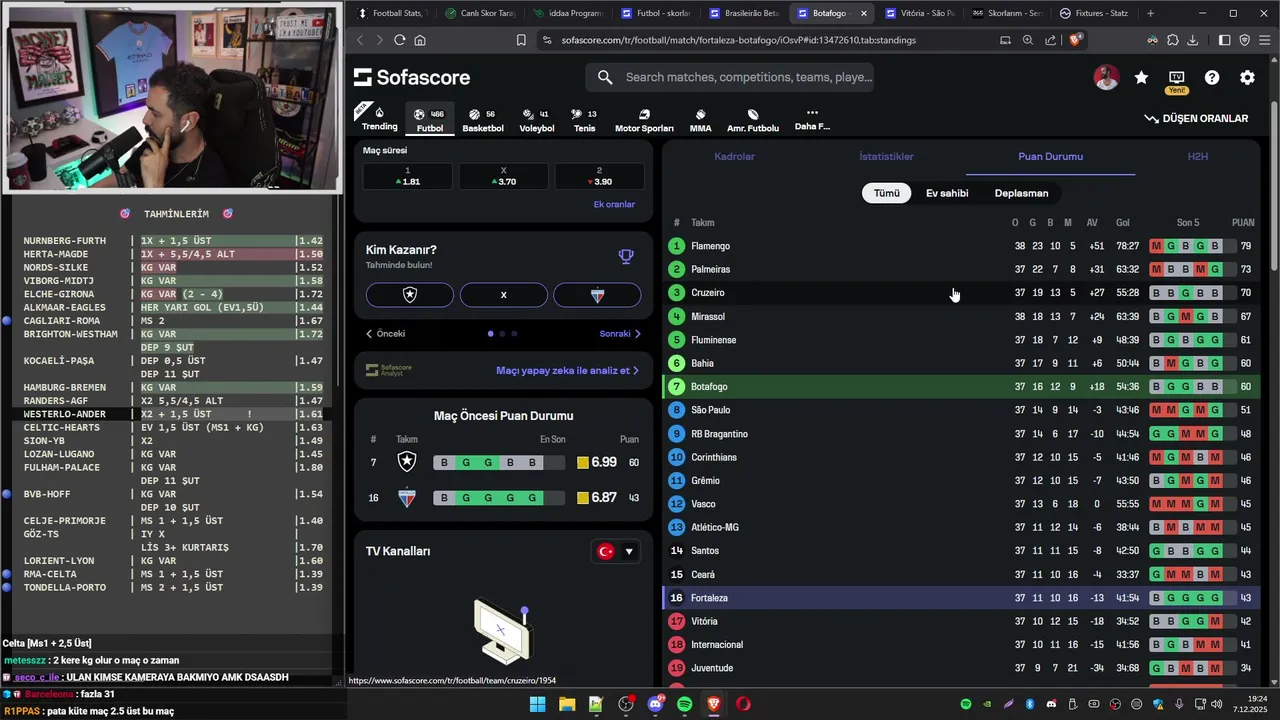The width and height of the screenshot is (1280, 720).
Task: Switch to Kadrolar tab
Action: click(x=734, y=157)
